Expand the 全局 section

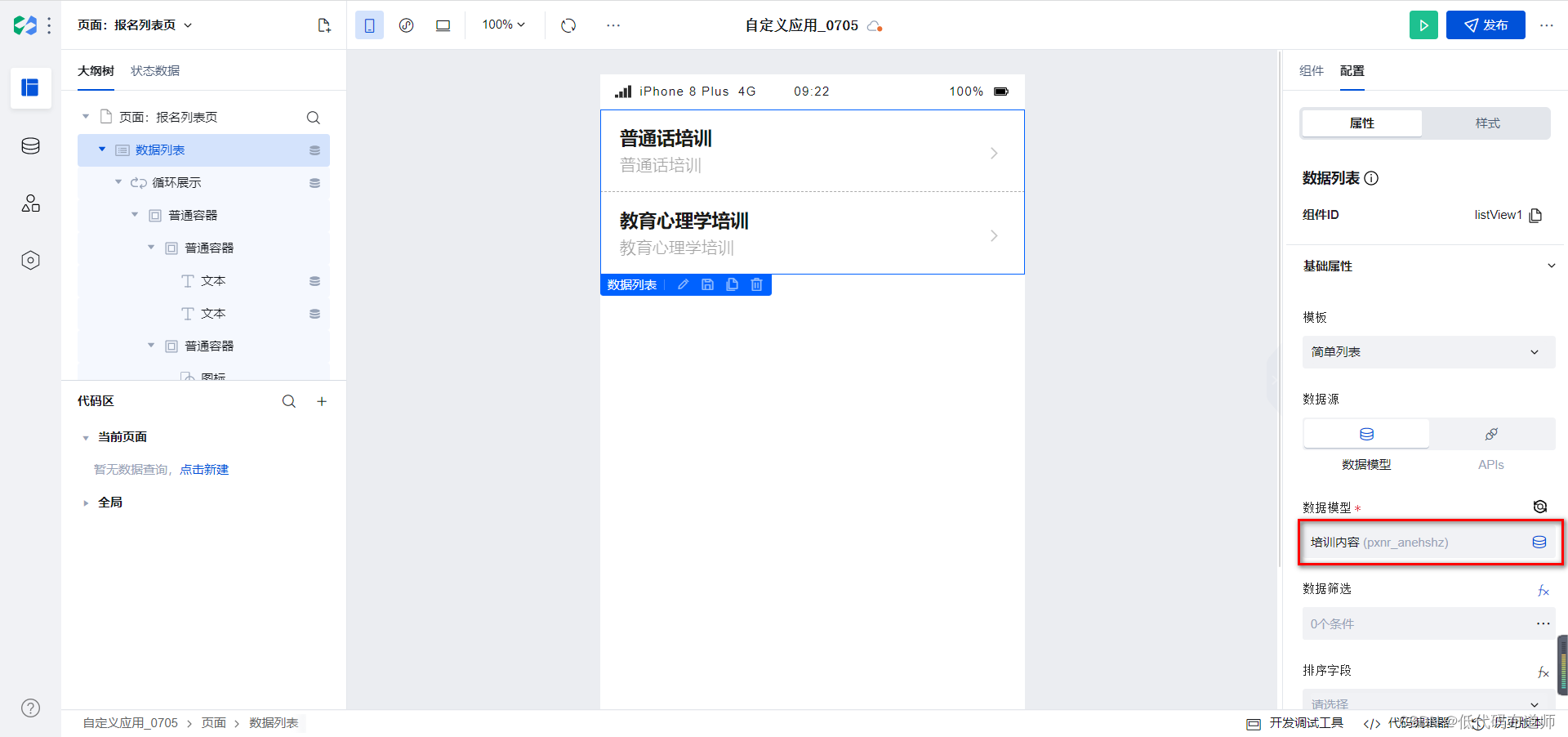tap(86, 503)
